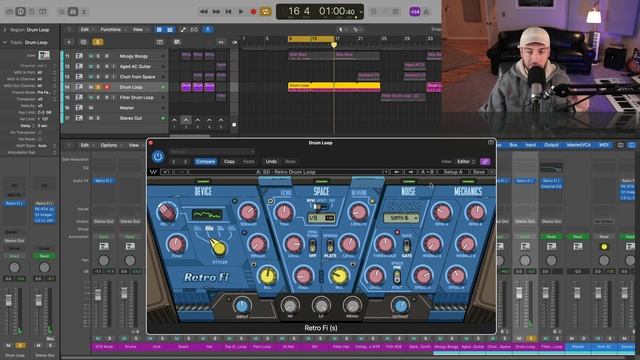Viewport: 640px width, 360px height.
Task: Load previous preset with left arrow
Action: [174, 162]
